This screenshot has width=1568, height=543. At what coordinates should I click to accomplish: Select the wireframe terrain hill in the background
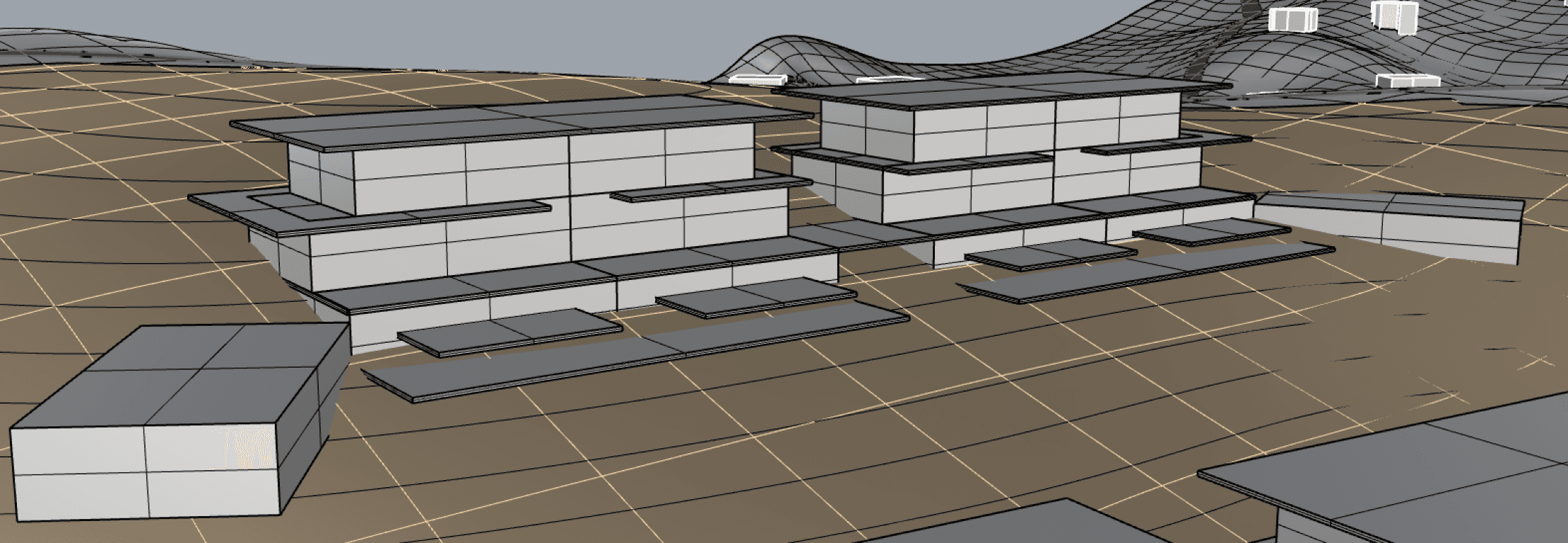pyautogui.click(x=1060, y=57)
